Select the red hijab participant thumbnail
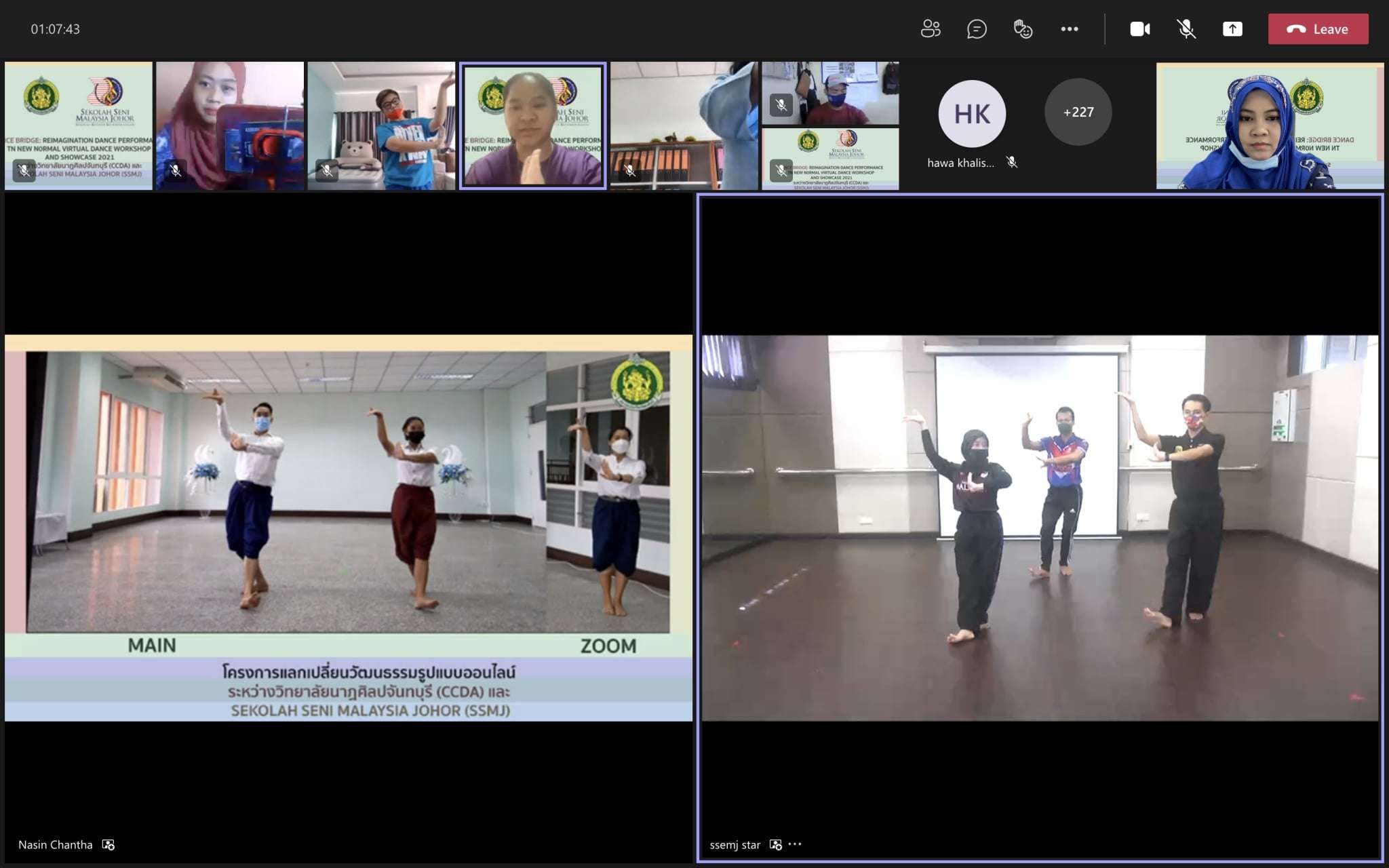This screenshot has height=868, width=1389. pyautogui.click(x=230, y=125)
